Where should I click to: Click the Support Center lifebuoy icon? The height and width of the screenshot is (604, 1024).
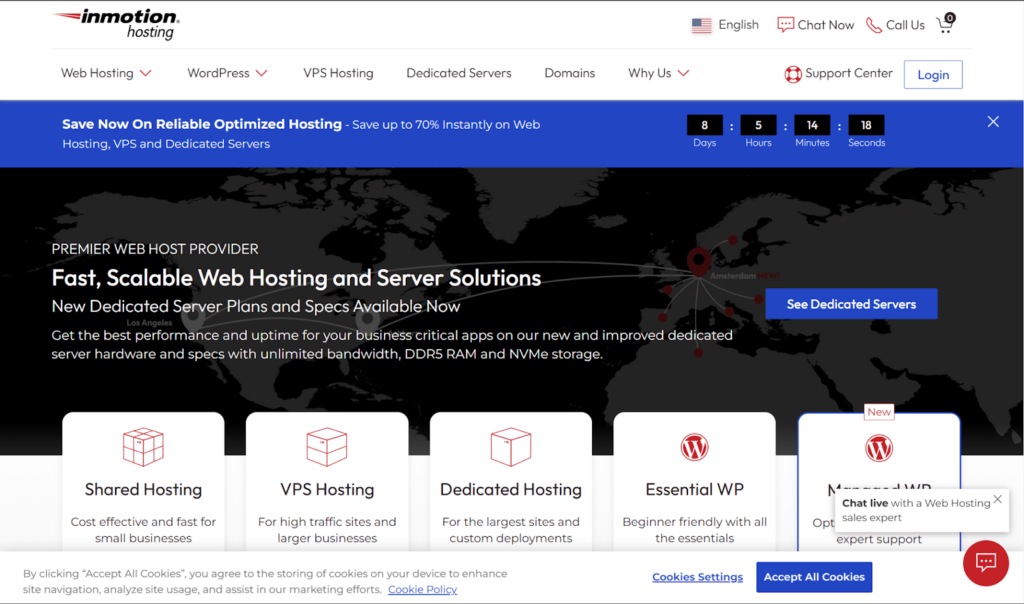pyautogui.click(x=793, y=74)
